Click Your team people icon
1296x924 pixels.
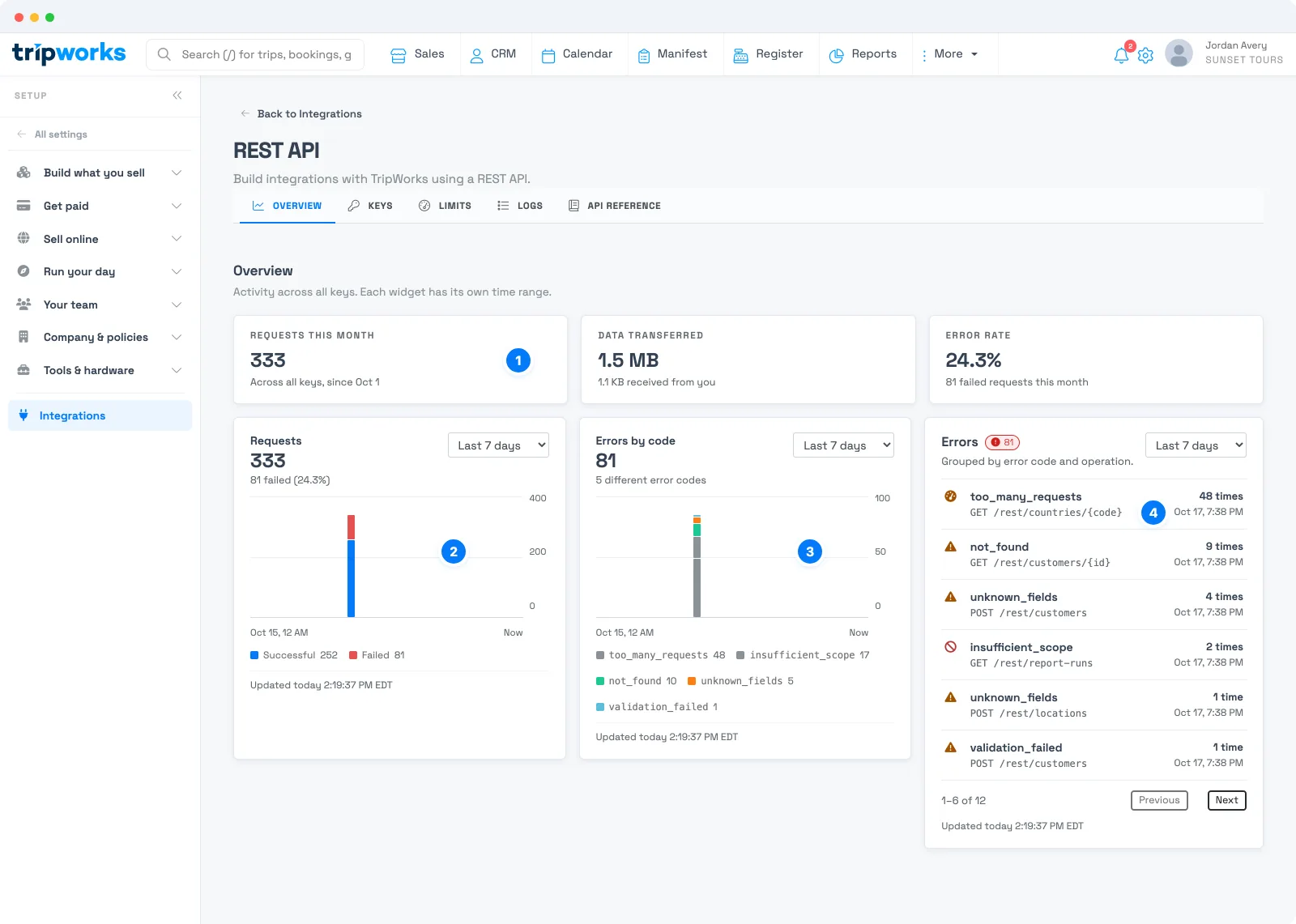(23, 304)
